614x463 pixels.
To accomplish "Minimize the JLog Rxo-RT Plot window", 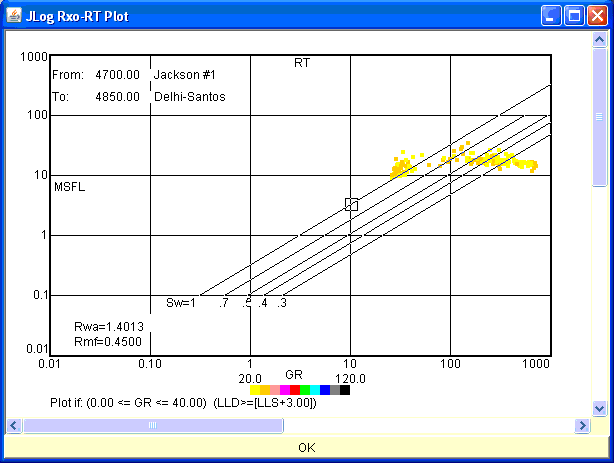I will [x=553, y=17].
